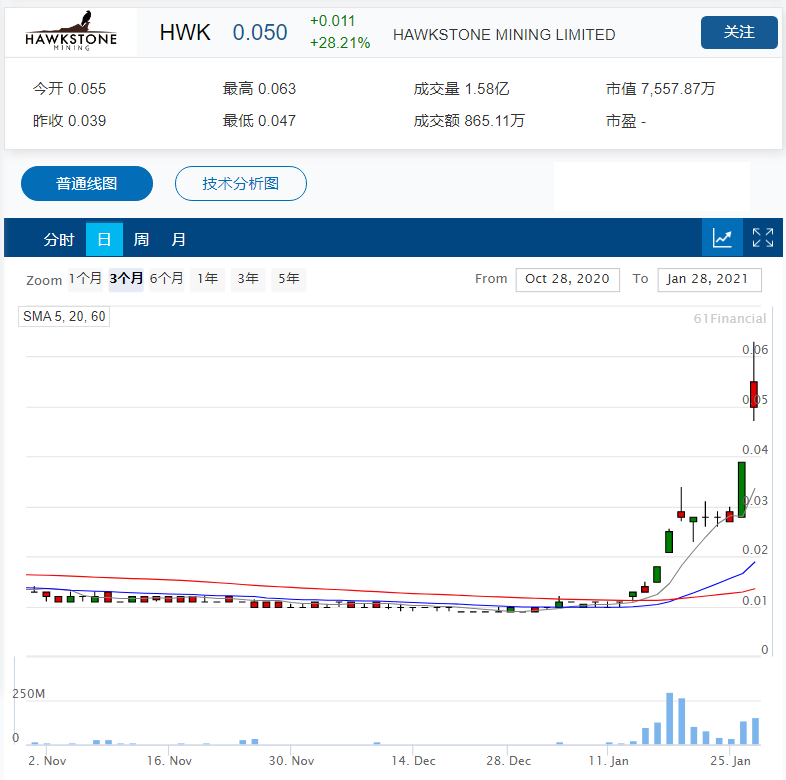The height and width of the screenshot is (780, 786).
Task: Click 今开 0.055 open value
Action: 69,89
